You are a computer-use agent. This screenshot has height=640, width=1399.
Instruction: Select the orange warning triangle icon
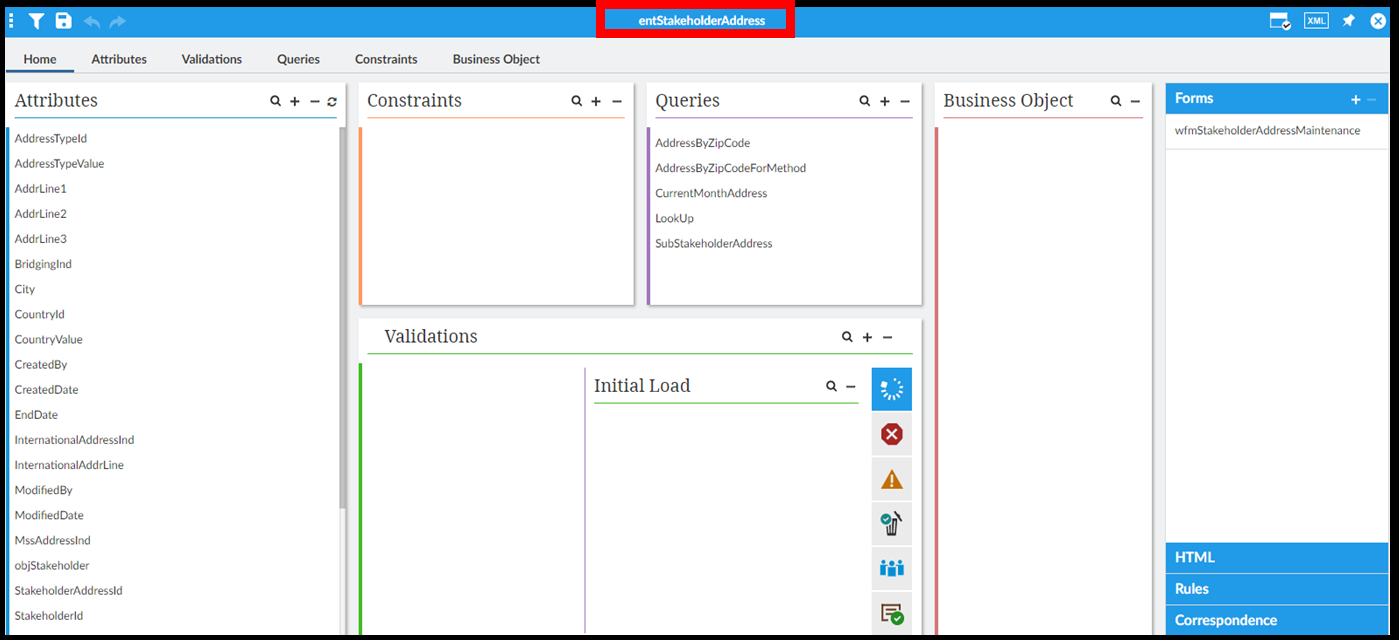pyautogui.click(x=892, y=479)
